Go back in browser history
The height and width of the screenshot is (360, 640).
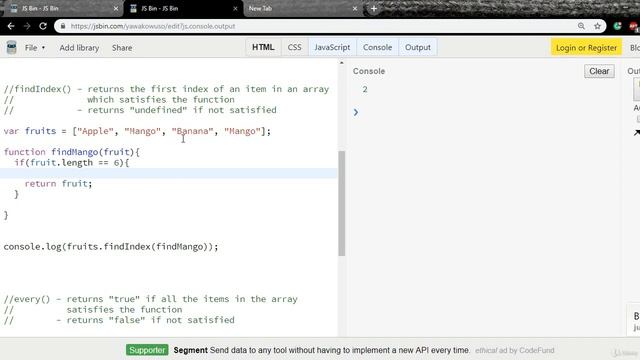(x=11, y=26)
